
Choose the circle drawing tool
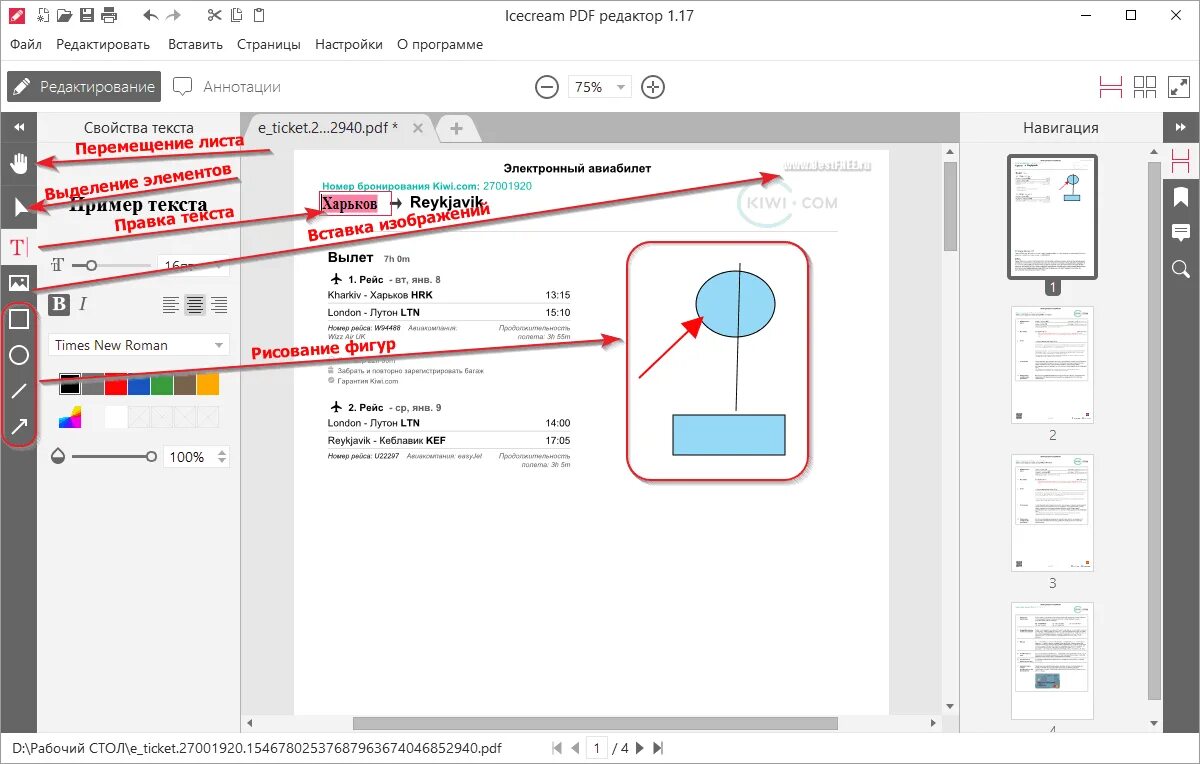(18, 355)
